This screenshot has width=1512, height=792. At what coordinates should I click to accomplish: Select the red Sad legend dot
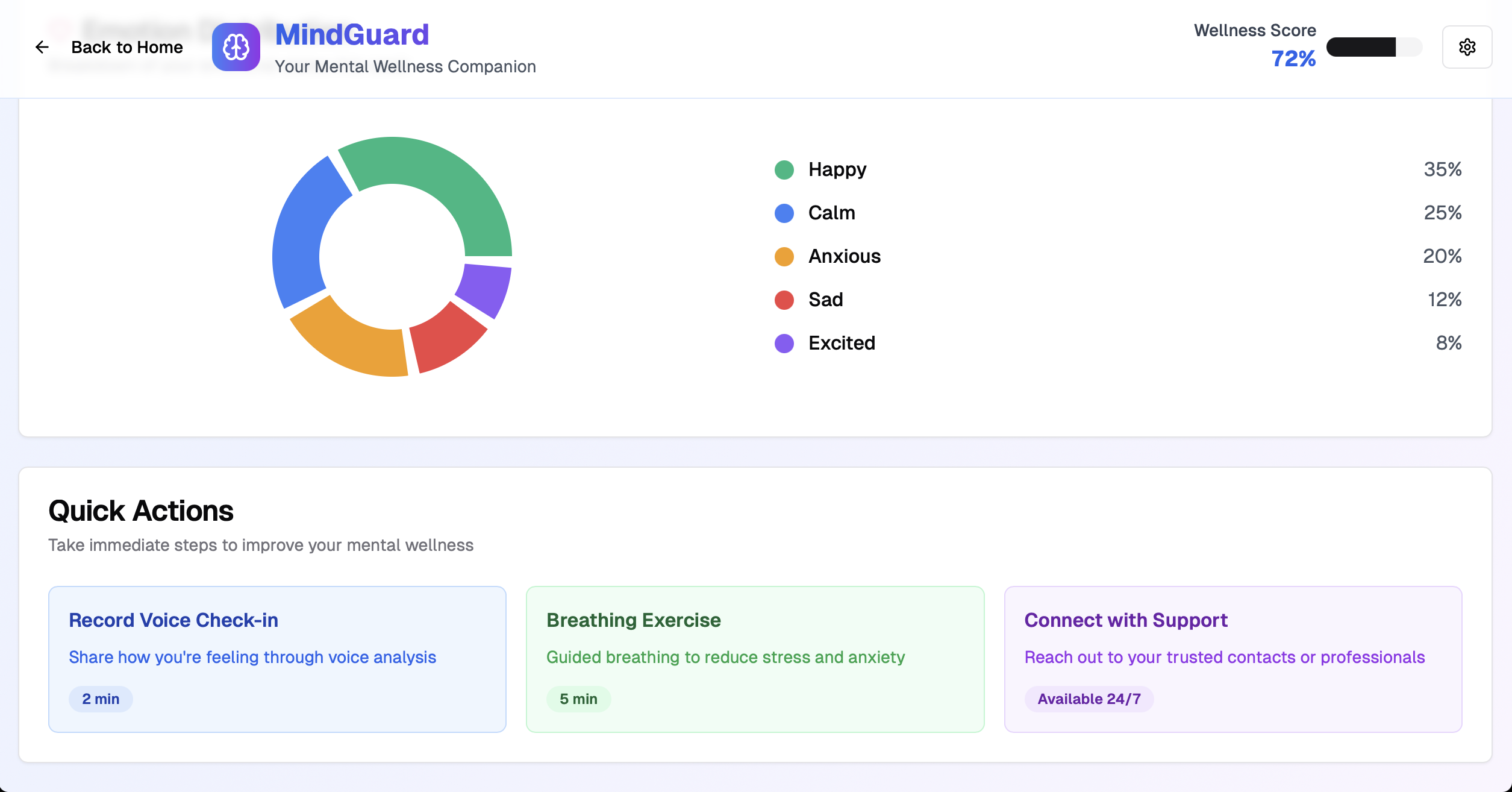(784, 300)
